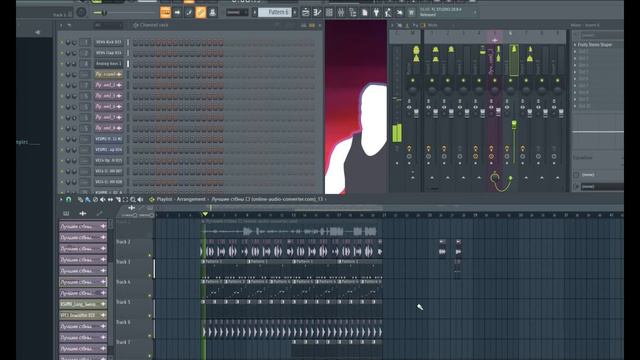Click the Playlist - Arrangement title
640x360 pixels.
tap(181, 199)
